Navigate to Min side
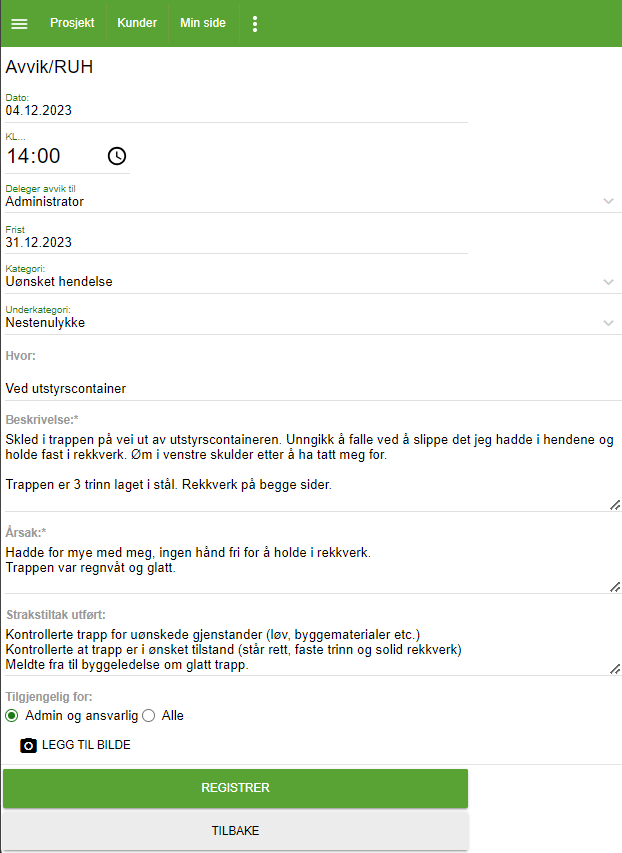The height and width of the screenshot is (853, 622). (x=203, y=23)
